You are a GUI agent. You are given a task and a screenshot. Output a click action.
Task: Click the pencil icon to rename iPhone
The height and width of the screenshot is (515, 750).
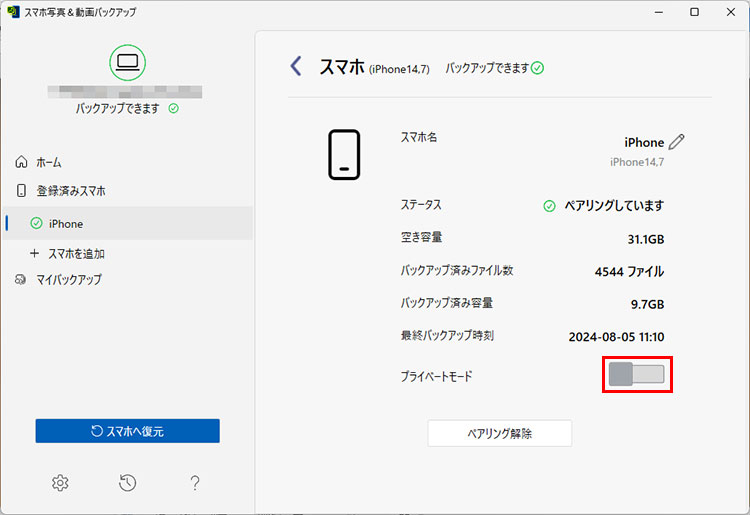pos(677,142)
